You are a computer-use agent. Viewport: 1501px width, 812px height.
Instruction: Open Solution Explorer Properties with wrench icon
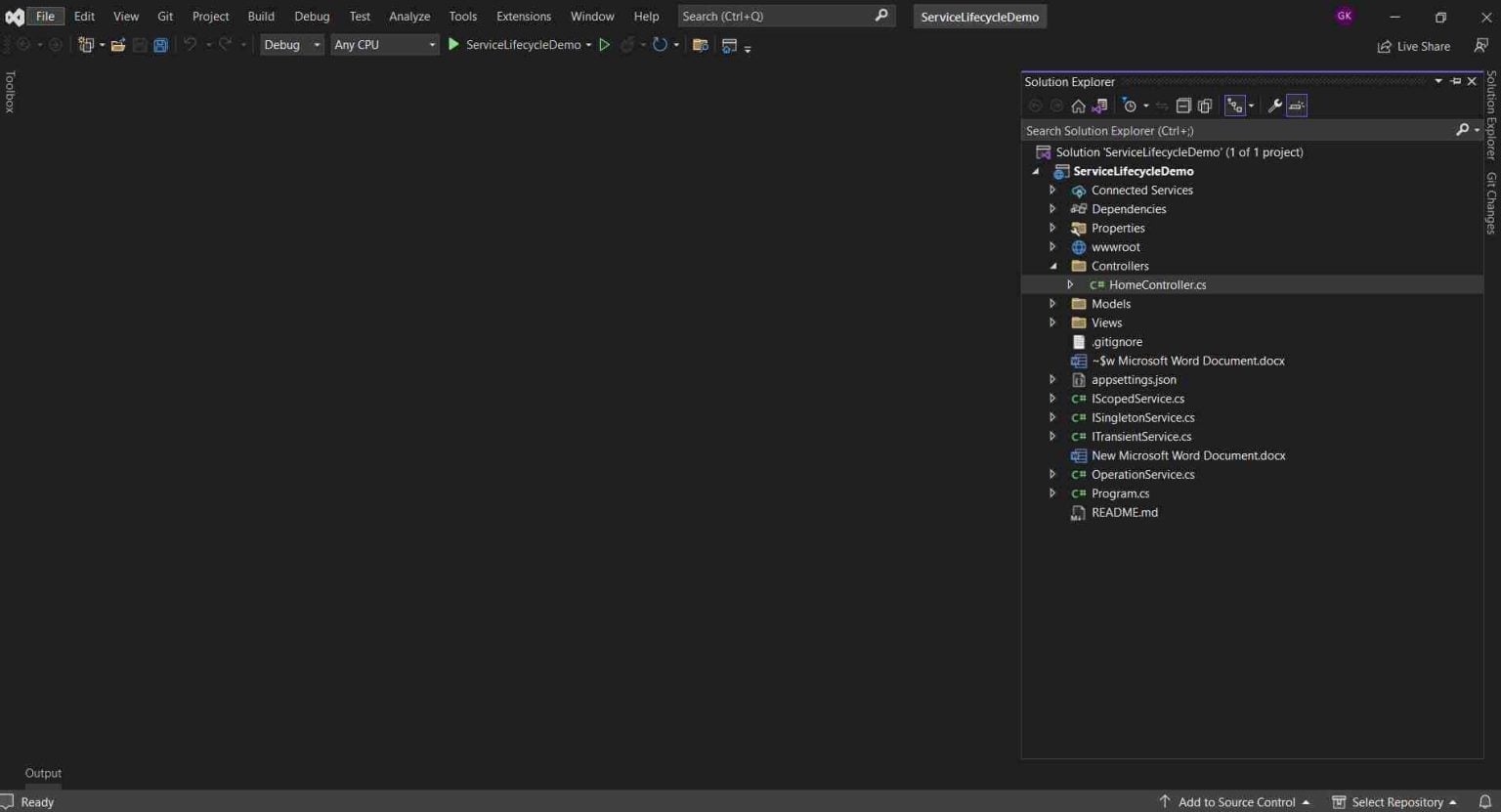click(1274, 106)
